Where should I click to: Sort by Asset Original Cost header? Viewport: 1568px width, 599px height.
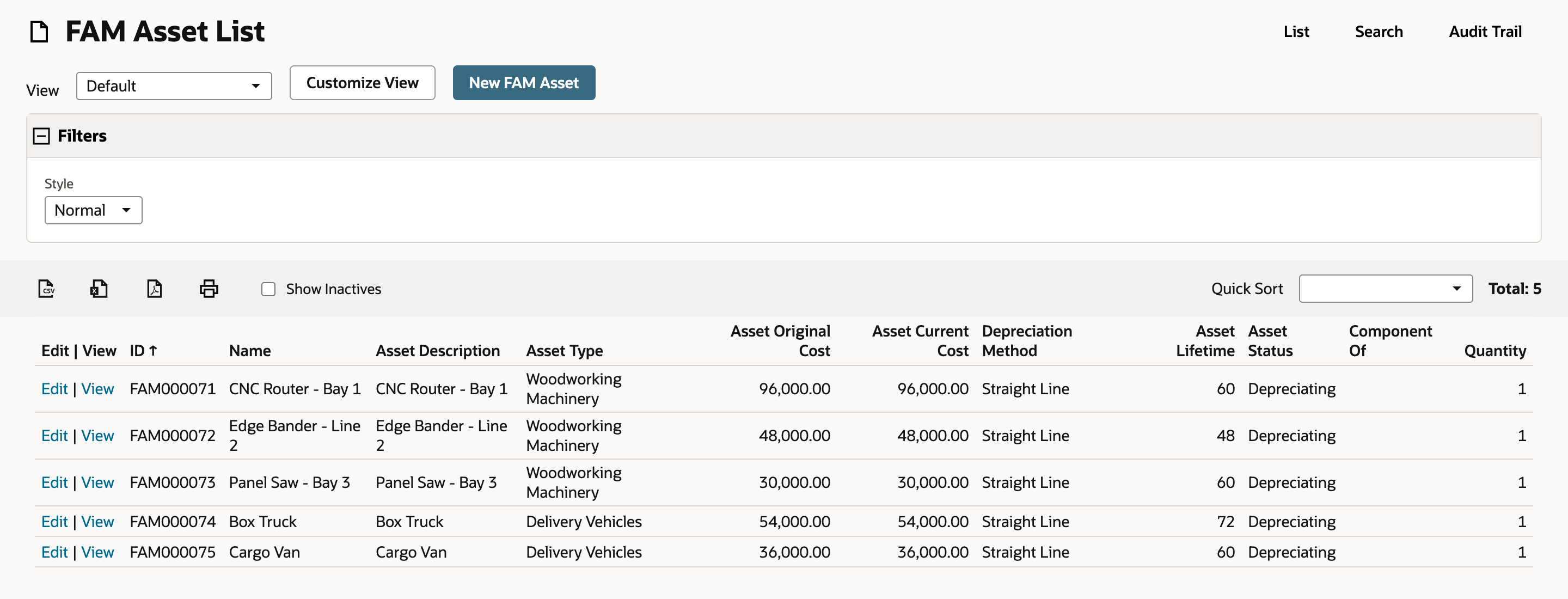(x=780, y=341)
